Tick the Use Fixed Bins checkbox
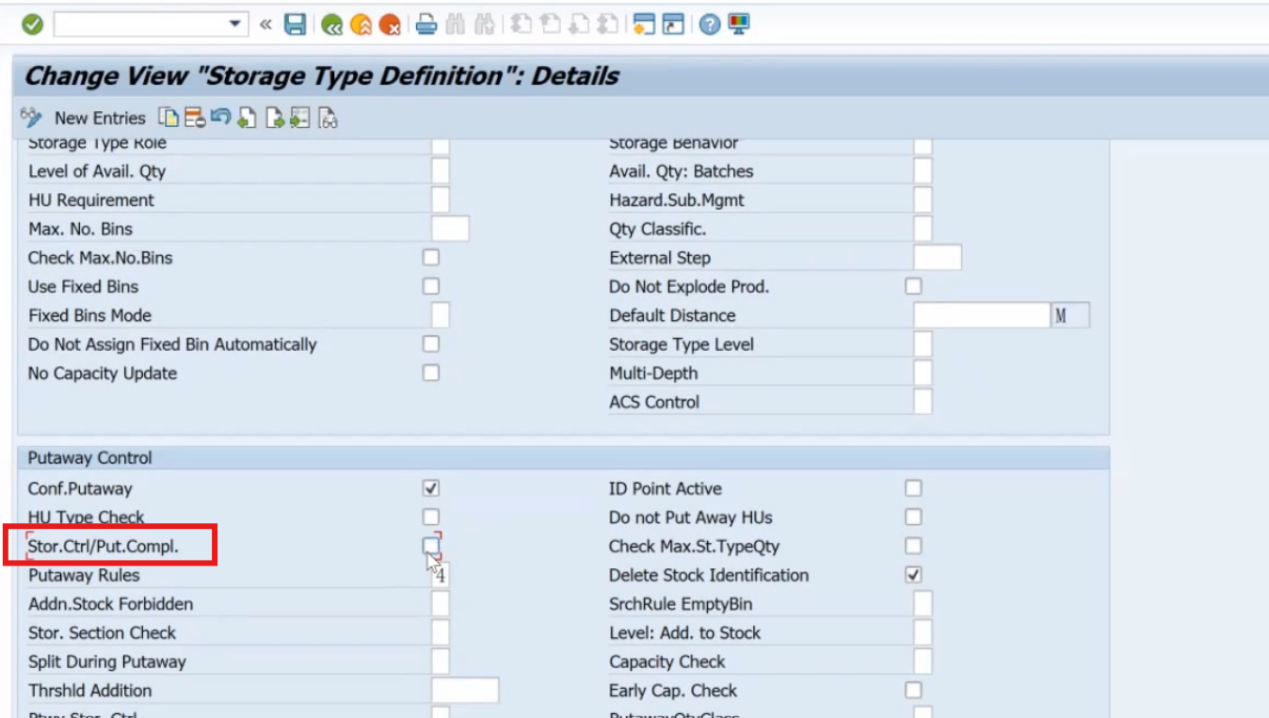 431,286
